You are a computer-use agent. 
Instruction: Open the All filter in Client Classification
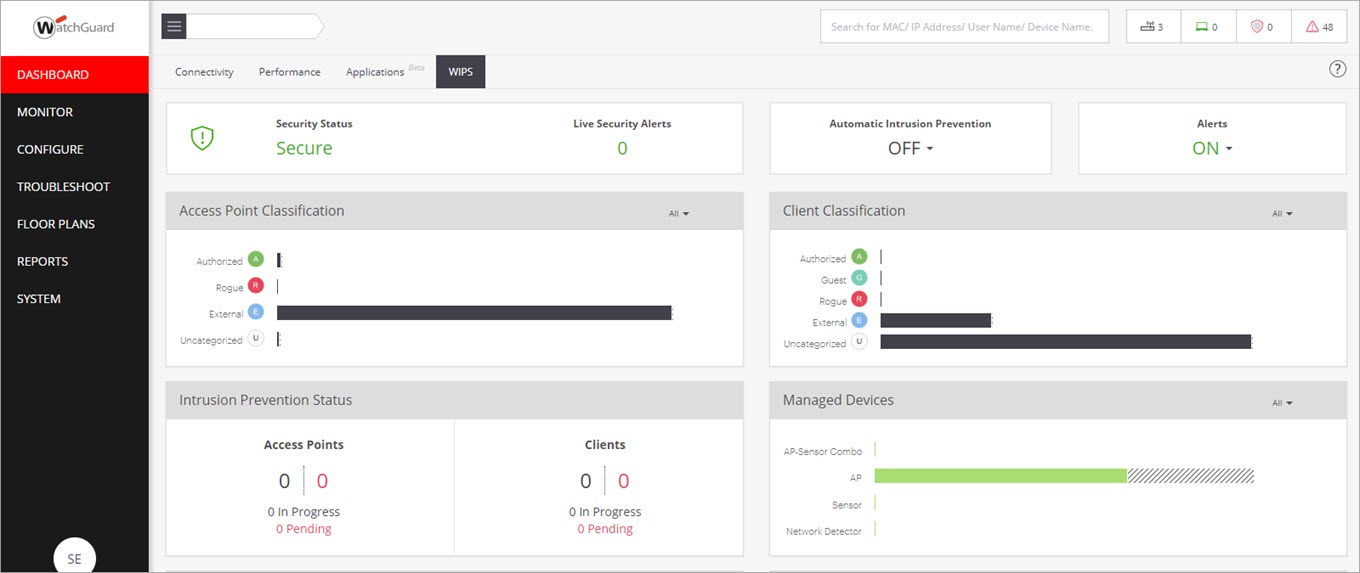click(1282, 213)
